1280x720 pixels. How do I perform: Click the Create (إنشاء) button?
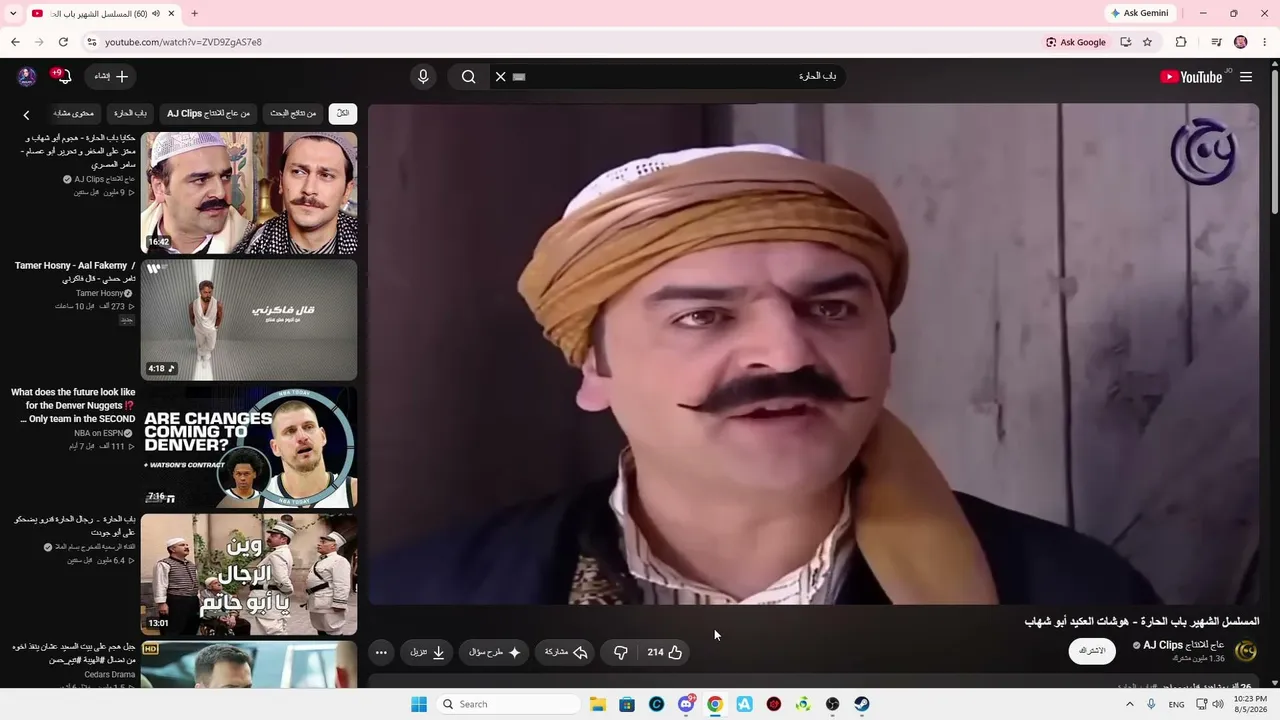(x=111, y=77)
